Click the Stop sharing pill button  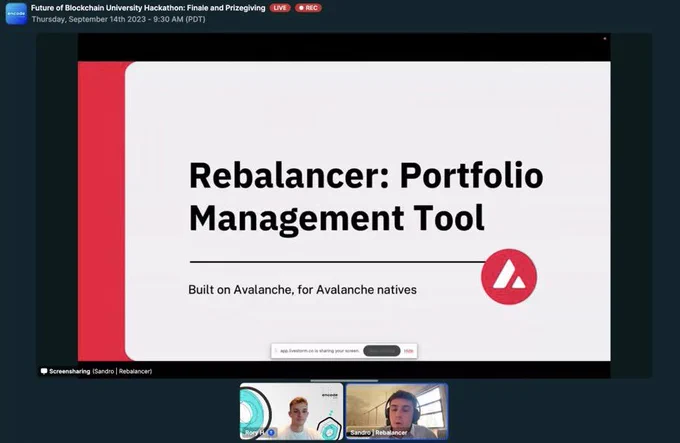(382, 351)
